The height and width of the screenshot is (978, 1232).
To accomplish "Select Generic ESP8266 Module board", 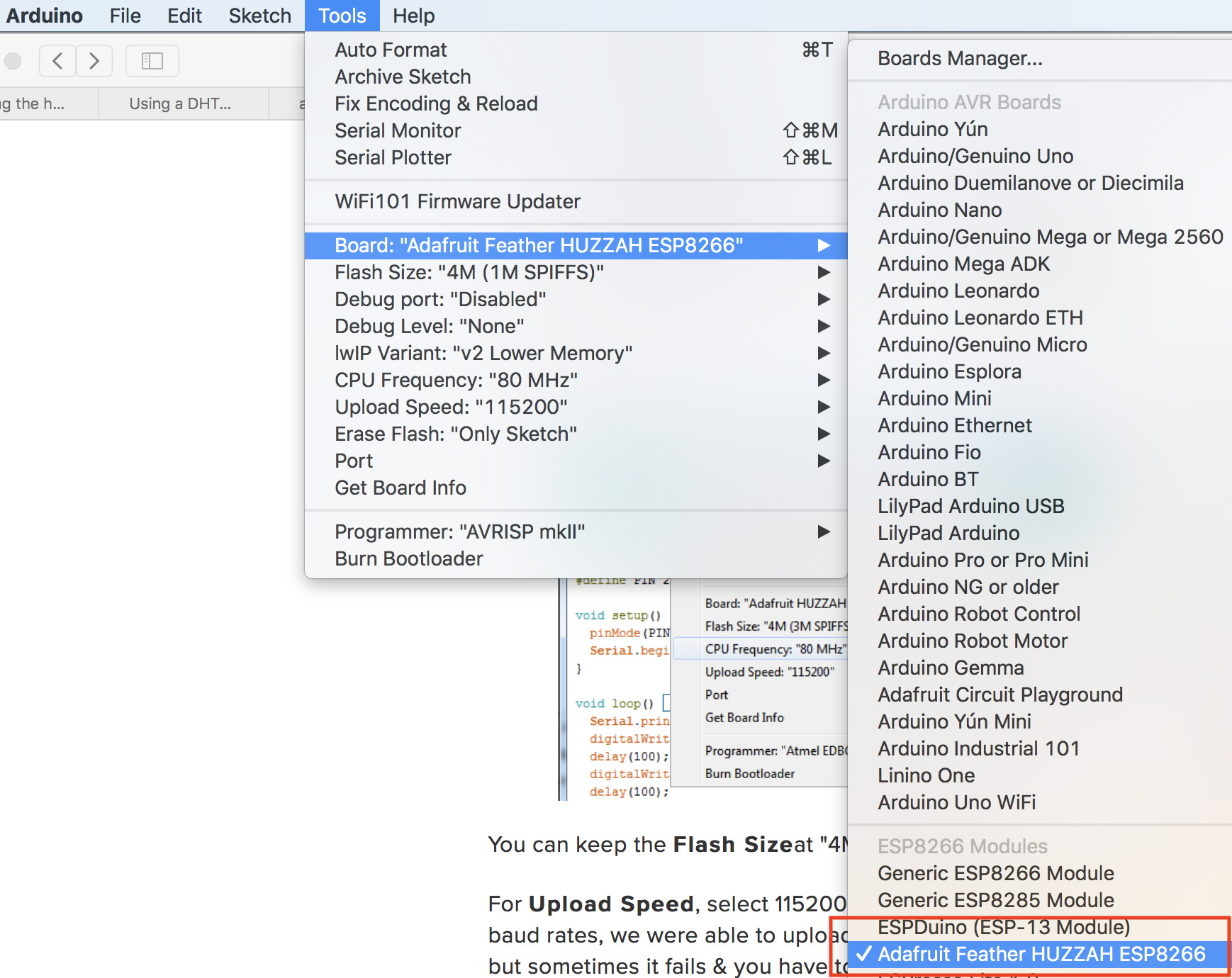I will coord(995,873).
